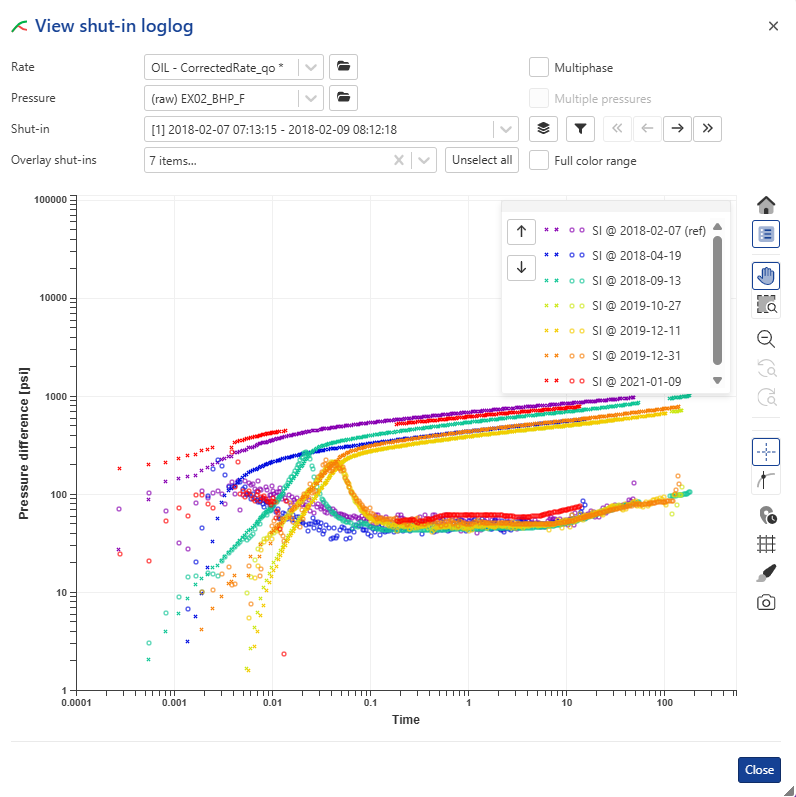Screen dimensions: 796x797
Task: Toggle grid lines on the plot
Action: 766,544
